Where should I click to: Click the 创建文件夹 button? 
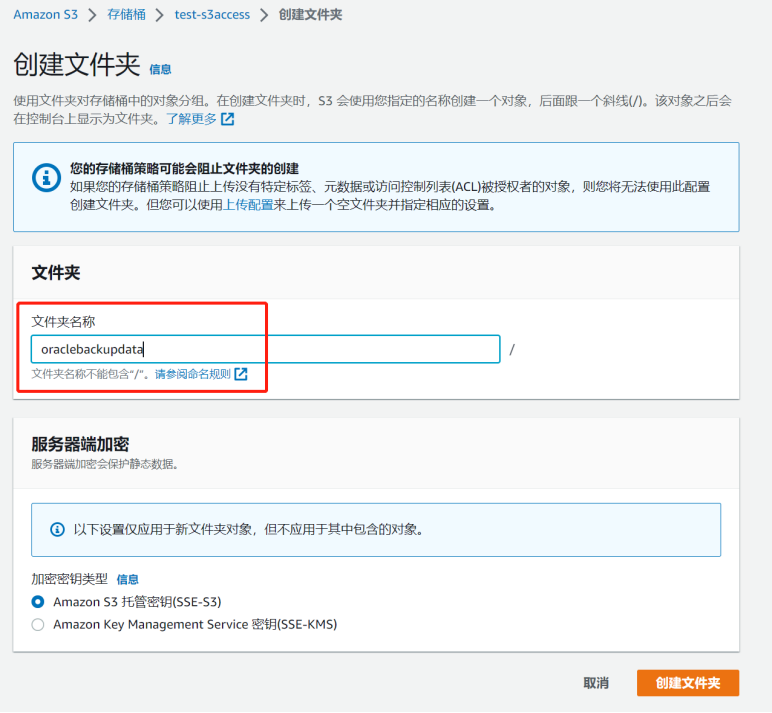pos(688,683)
